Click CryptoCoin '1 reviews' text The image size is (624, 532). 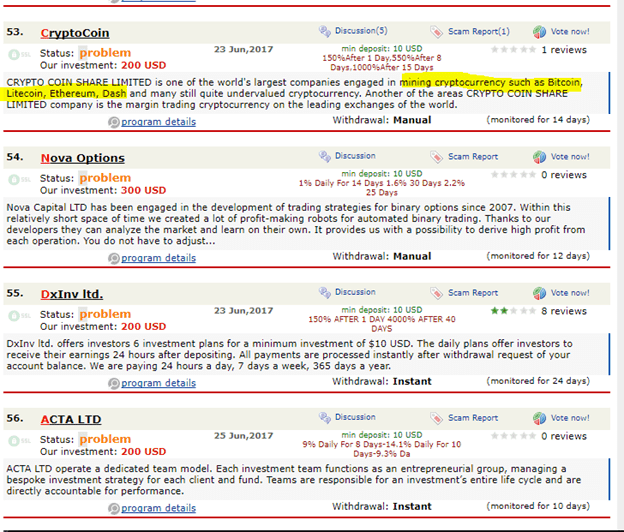[x=564, y=50]
